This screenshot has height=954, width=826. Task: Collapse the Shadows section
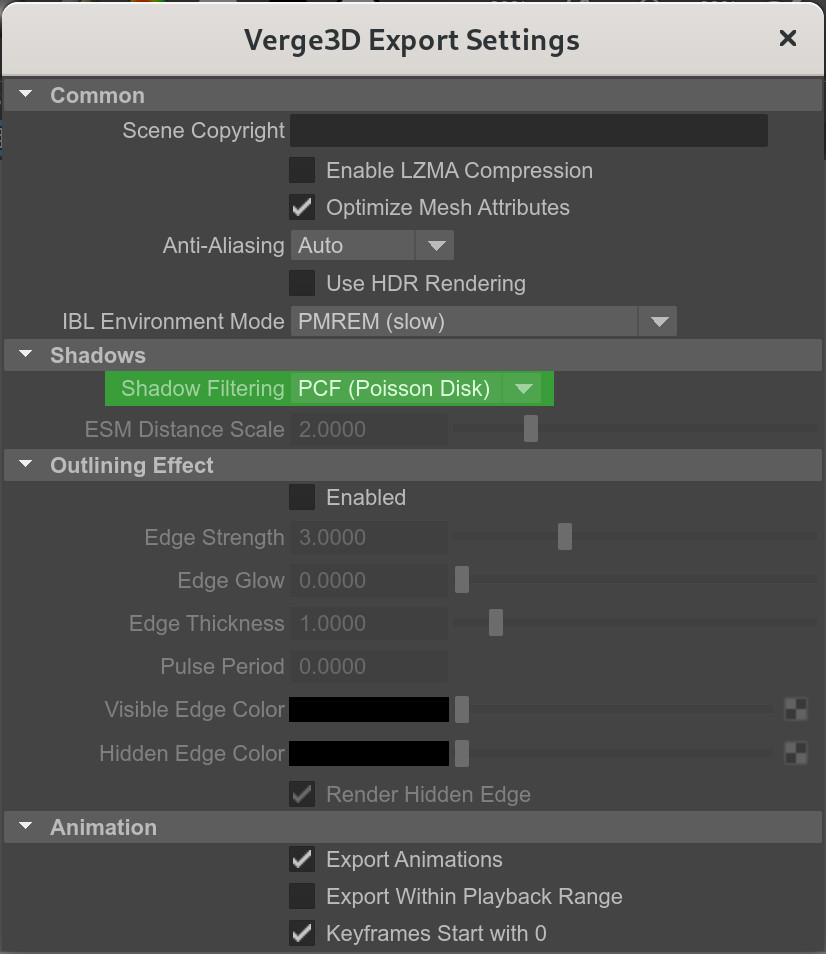26,354
